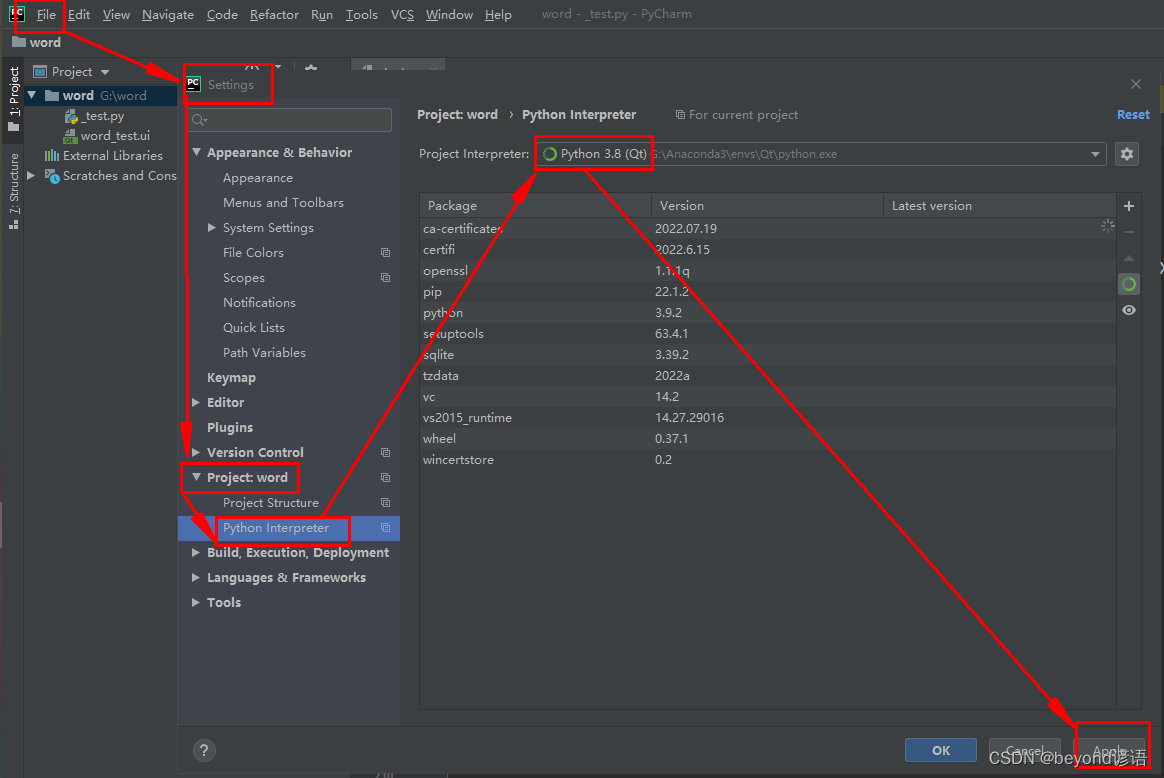Open the Refactor menu
The width and height of the screenshot is (1164, 778).
[274, 14]
